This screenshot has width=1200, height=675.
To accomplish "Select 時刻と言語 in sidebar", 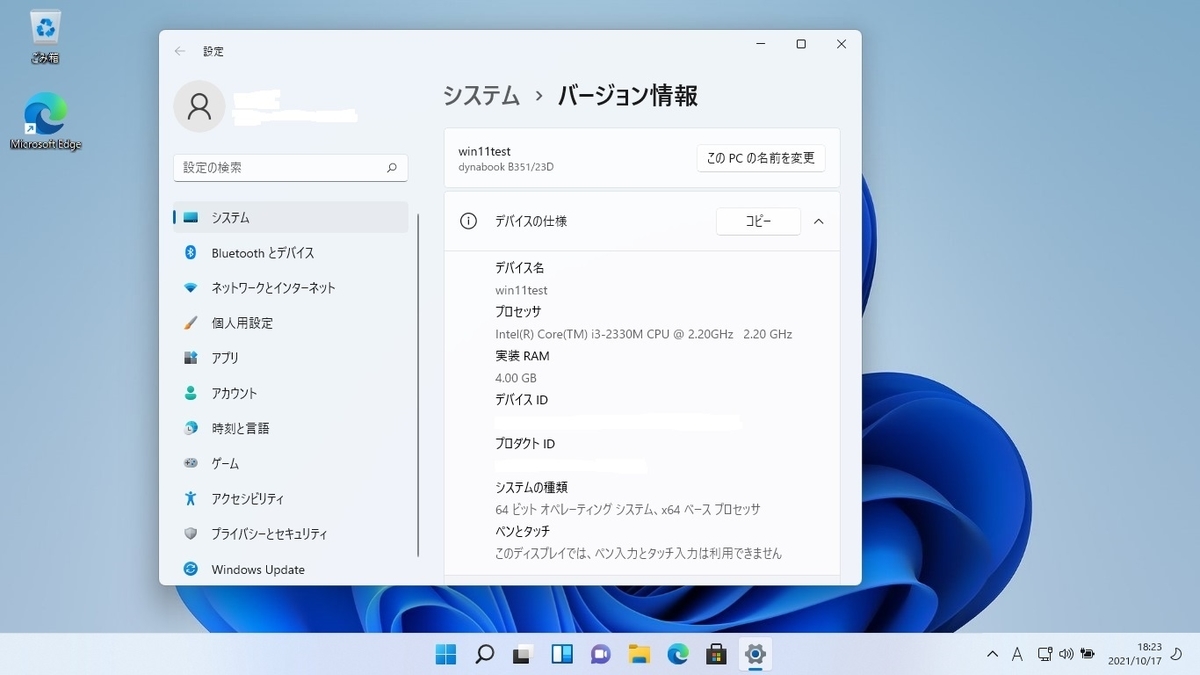I will pos(291,428).
